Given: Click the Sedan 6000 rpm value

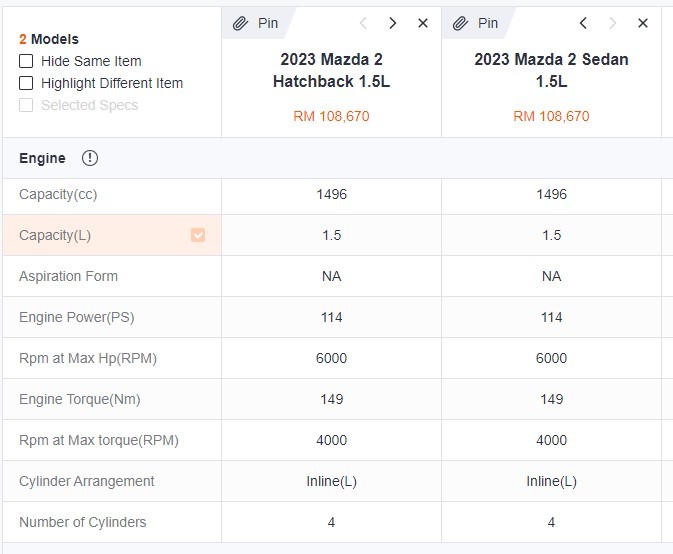Looking at the screenshot, I should [551, 358].
